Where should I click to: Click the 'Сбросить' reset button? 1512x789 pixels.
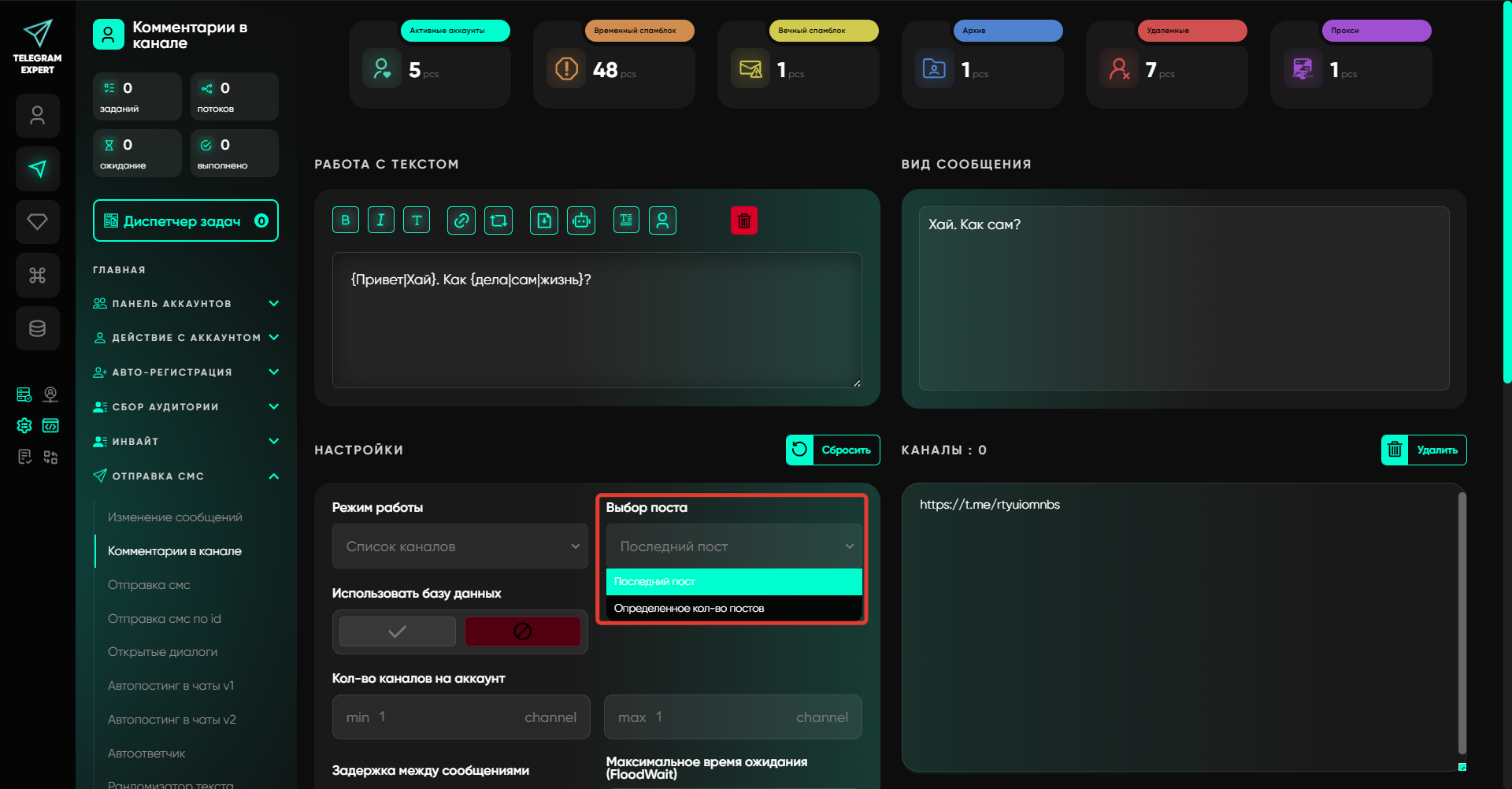click(x=832, y=450)
